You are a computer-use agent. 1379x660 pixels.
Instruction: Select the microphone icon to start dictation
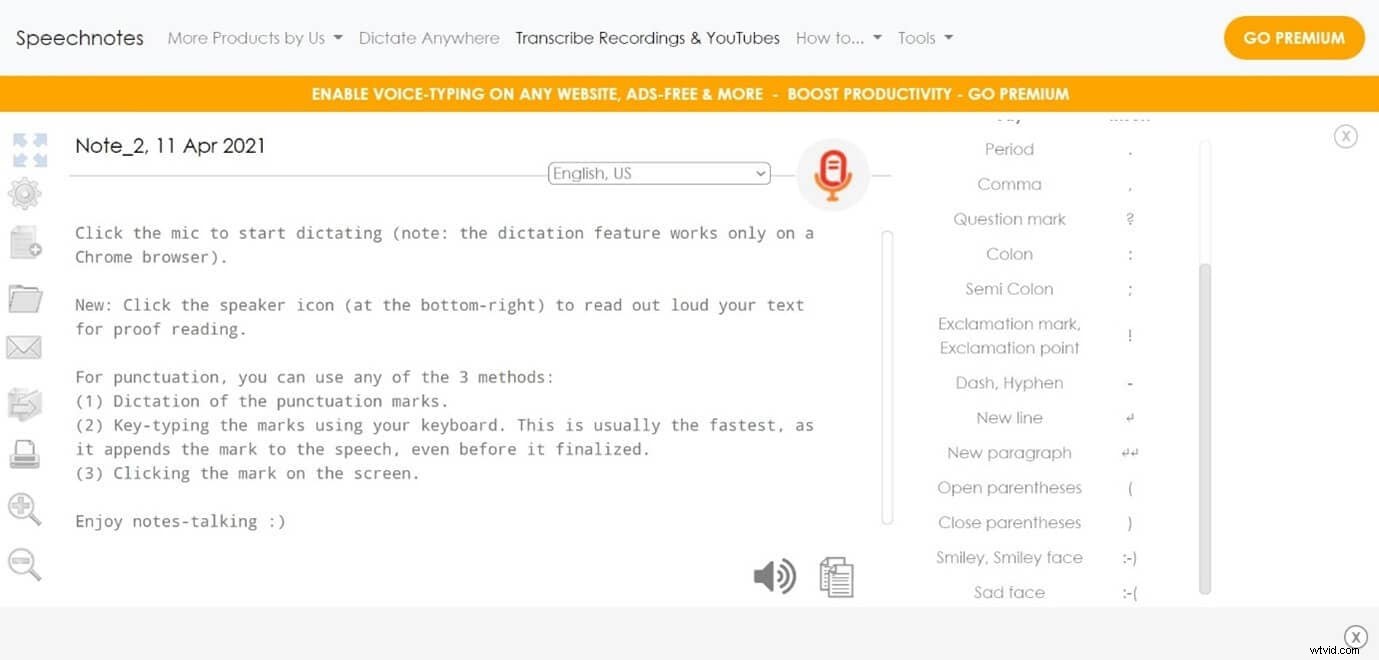(833, 173)
